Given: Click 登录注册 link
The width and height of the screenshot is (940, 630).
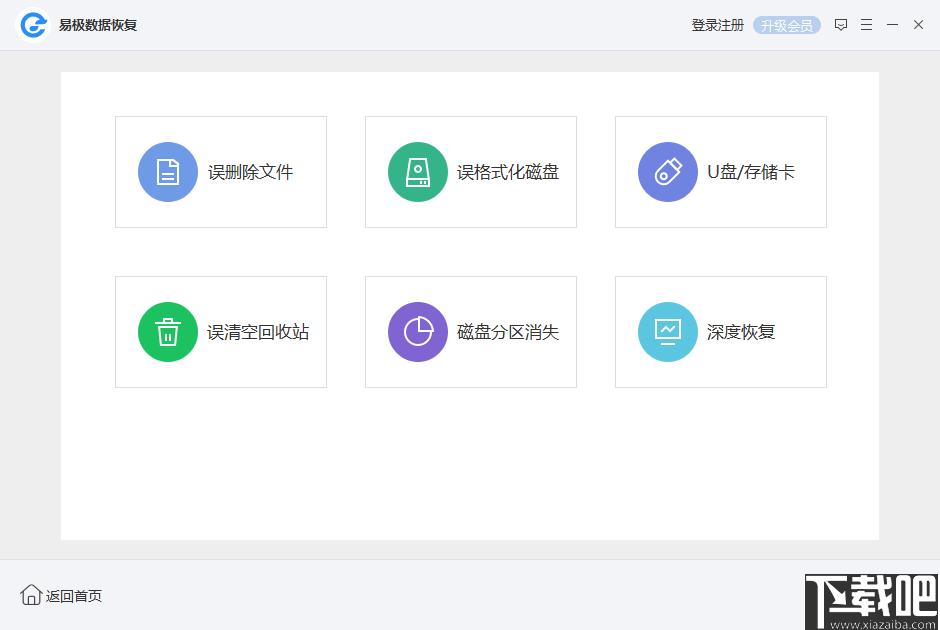Looking at the screenshot, I should [x=718, y=25].
